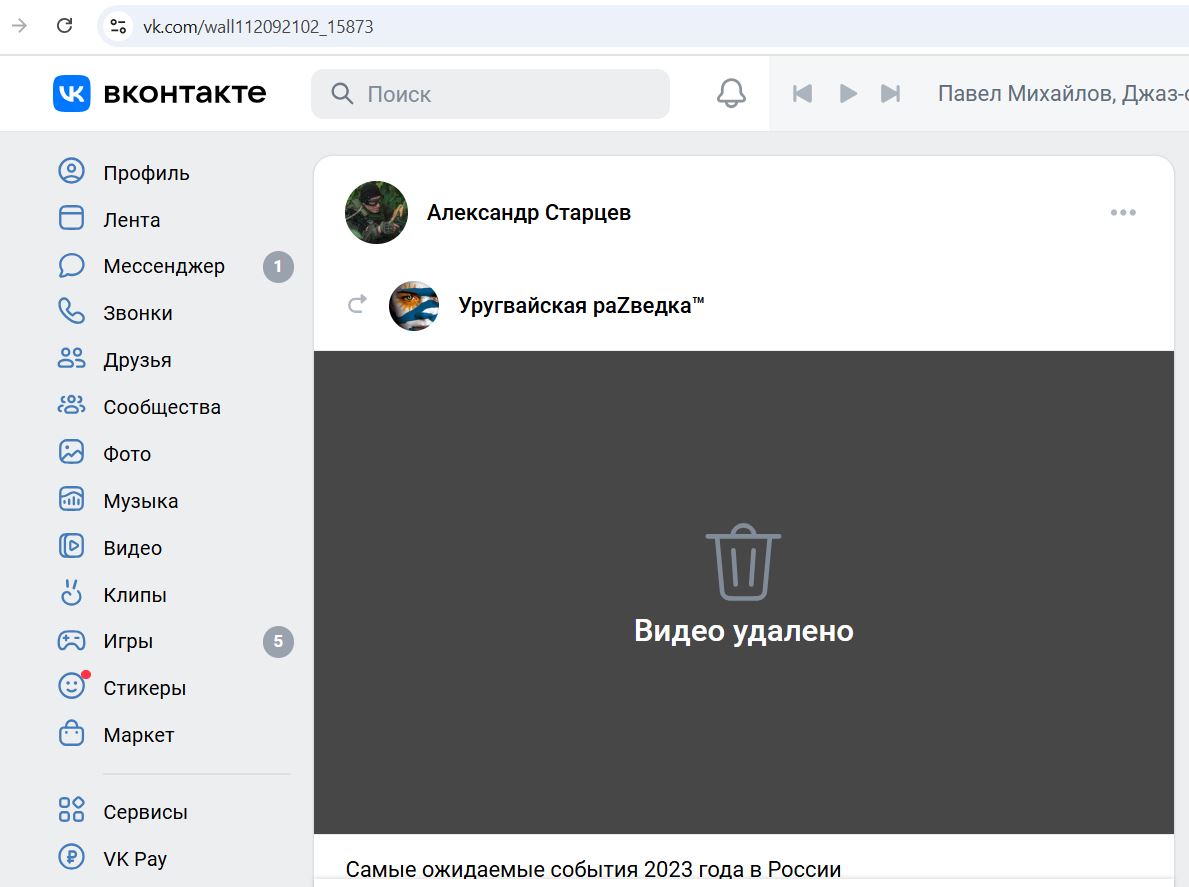Click the VK Pay ruble icon
The image size is (1189, 887).
71,857
